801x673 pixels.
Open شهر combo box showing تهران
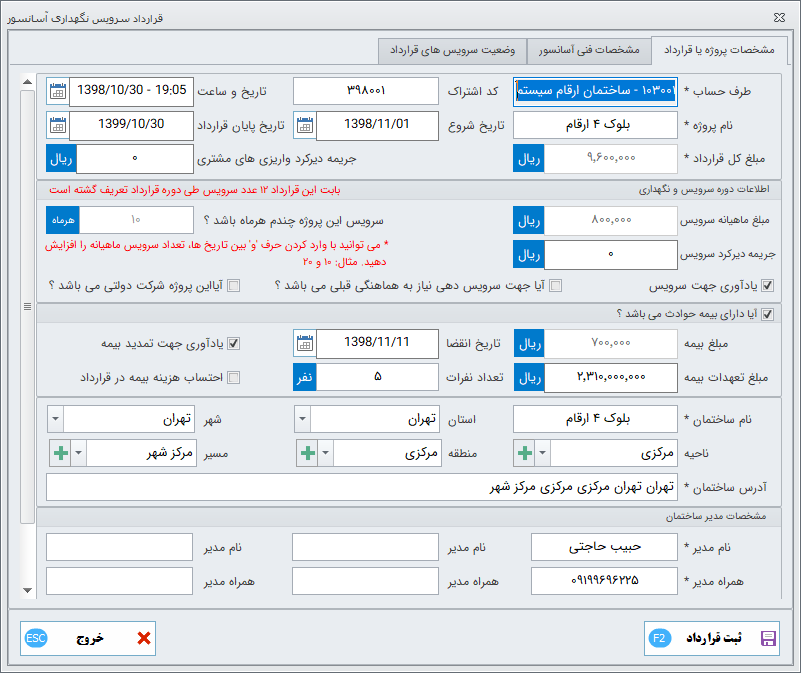tap(121, 419)
